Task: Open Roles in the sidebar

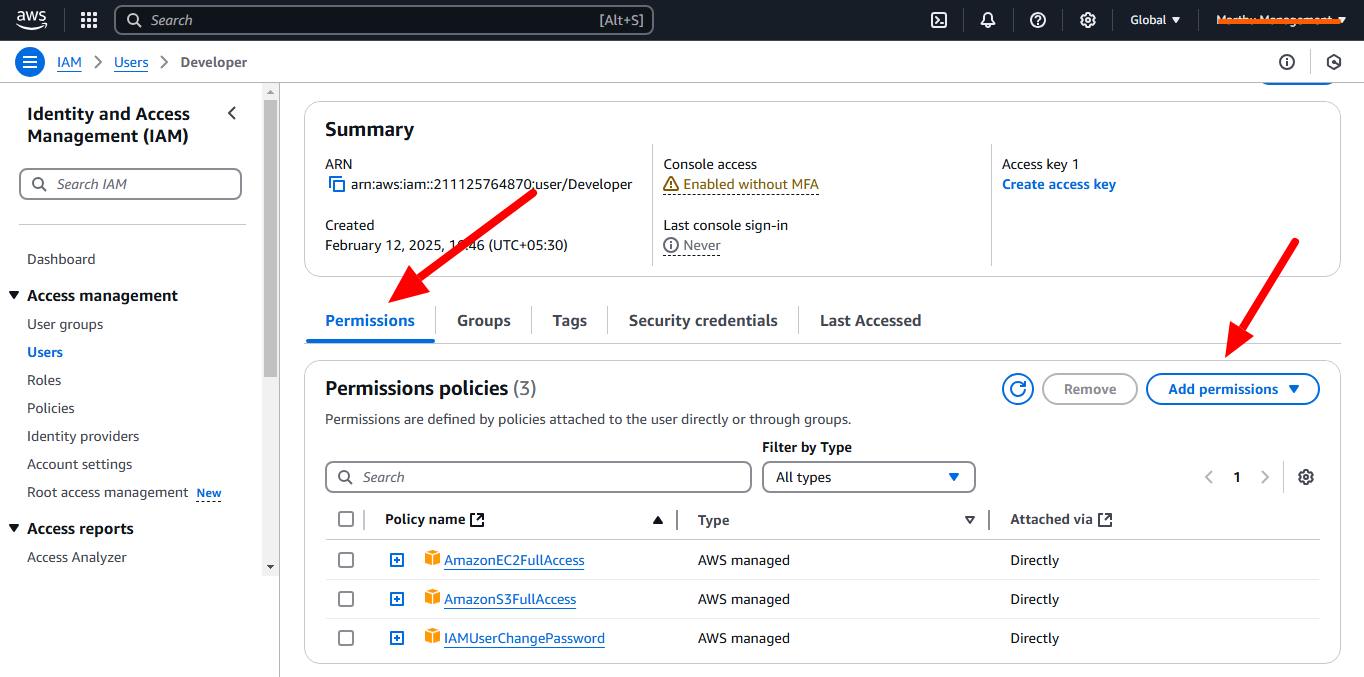Action: pyautogui.click(x=44, y=380)
